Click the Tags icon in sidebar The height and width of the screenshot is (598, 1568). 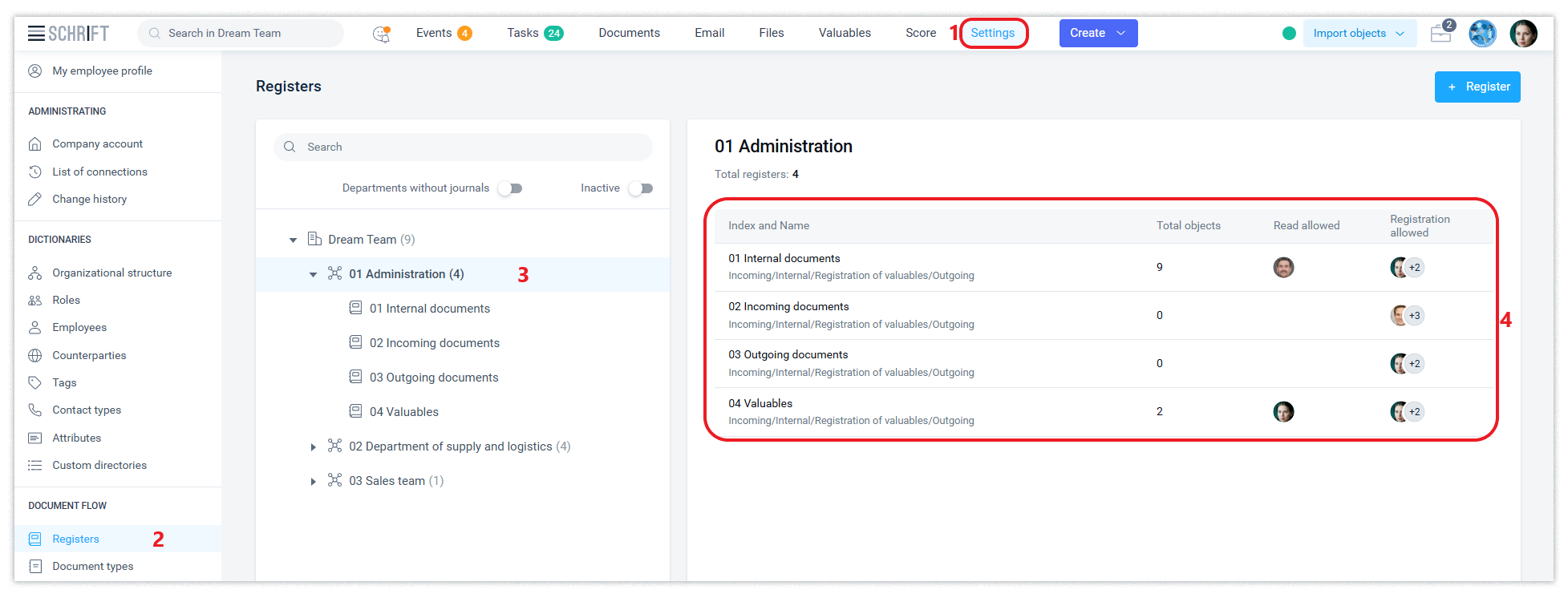[35, 383]
